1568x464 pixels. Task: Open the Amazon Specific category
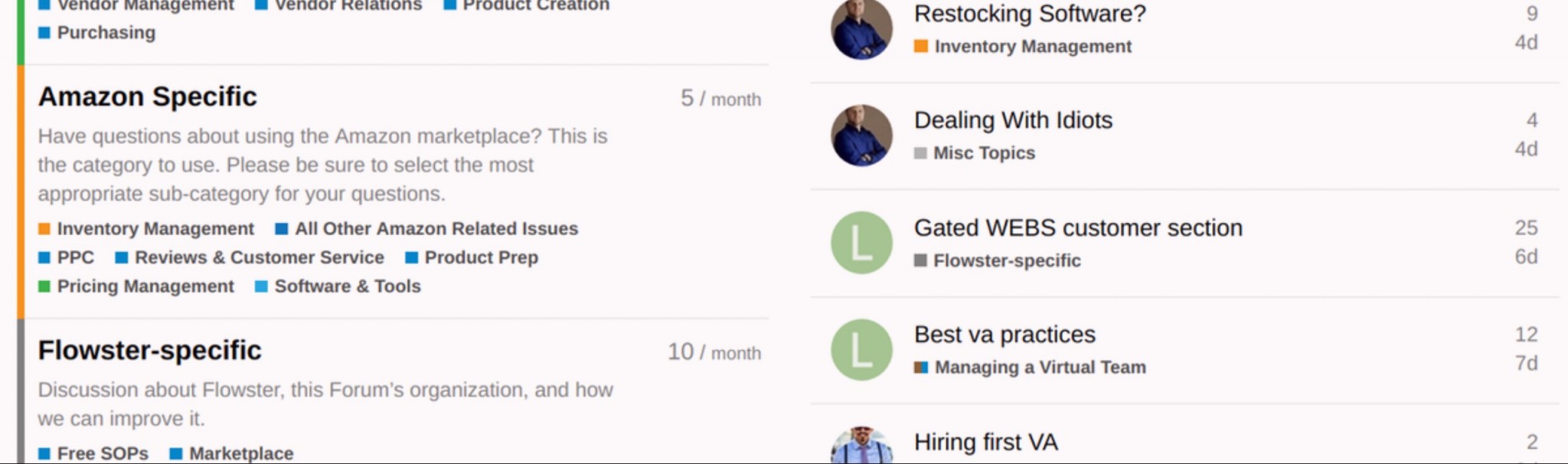coord(148,96)
